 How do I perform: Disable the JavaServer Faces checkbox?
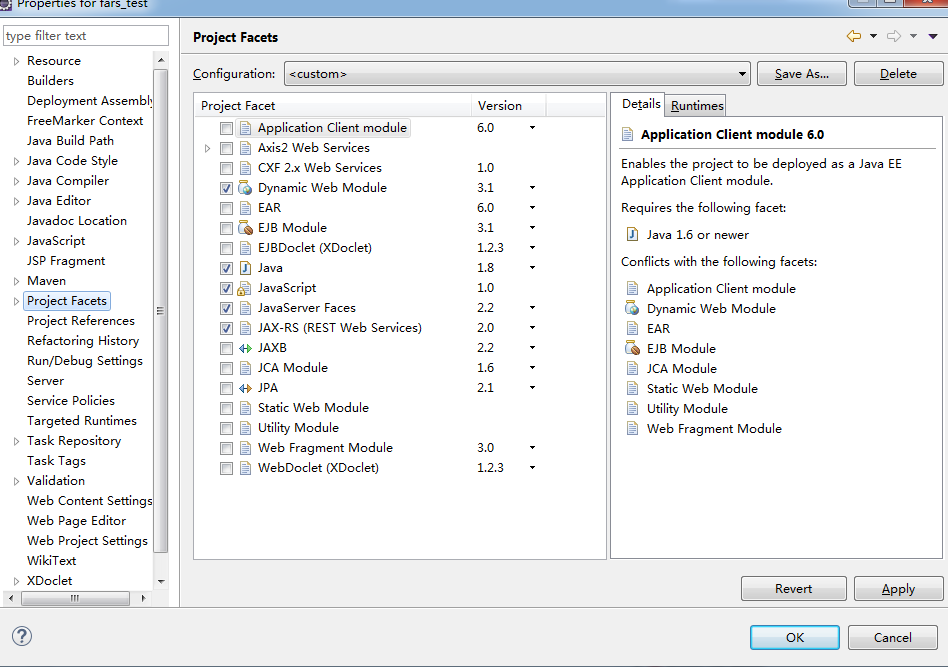pyautogui.click(x=226, y=308)
